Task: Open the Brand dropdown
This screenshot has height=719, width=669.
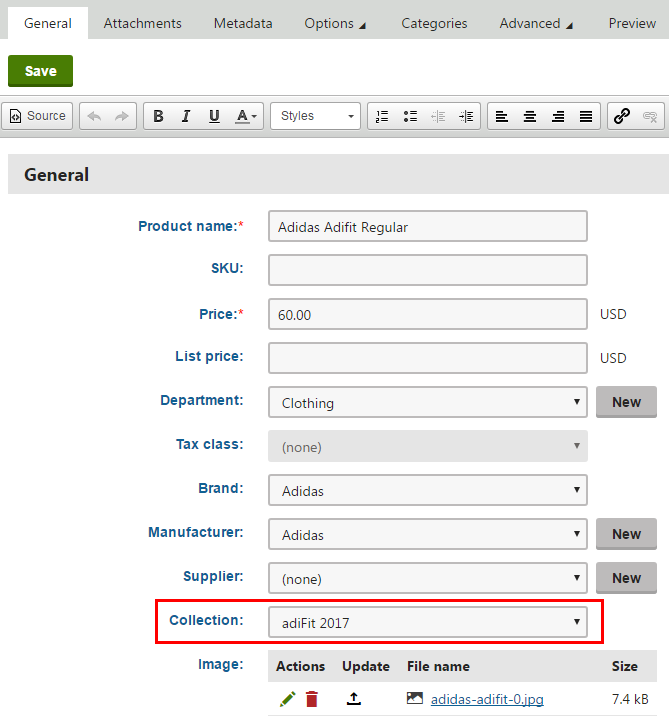Action: click(428, 490)
